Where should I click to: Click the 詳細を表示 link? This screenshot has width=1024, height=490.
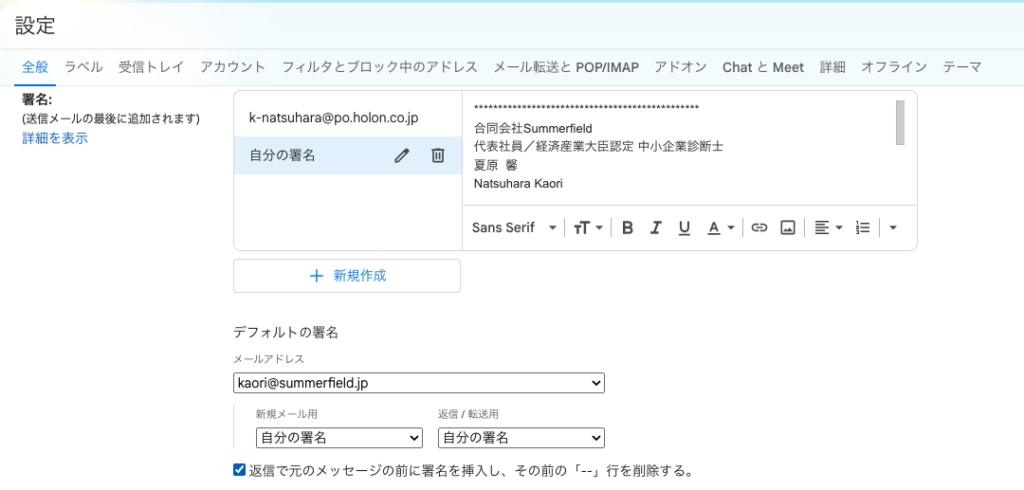point(55,138)
